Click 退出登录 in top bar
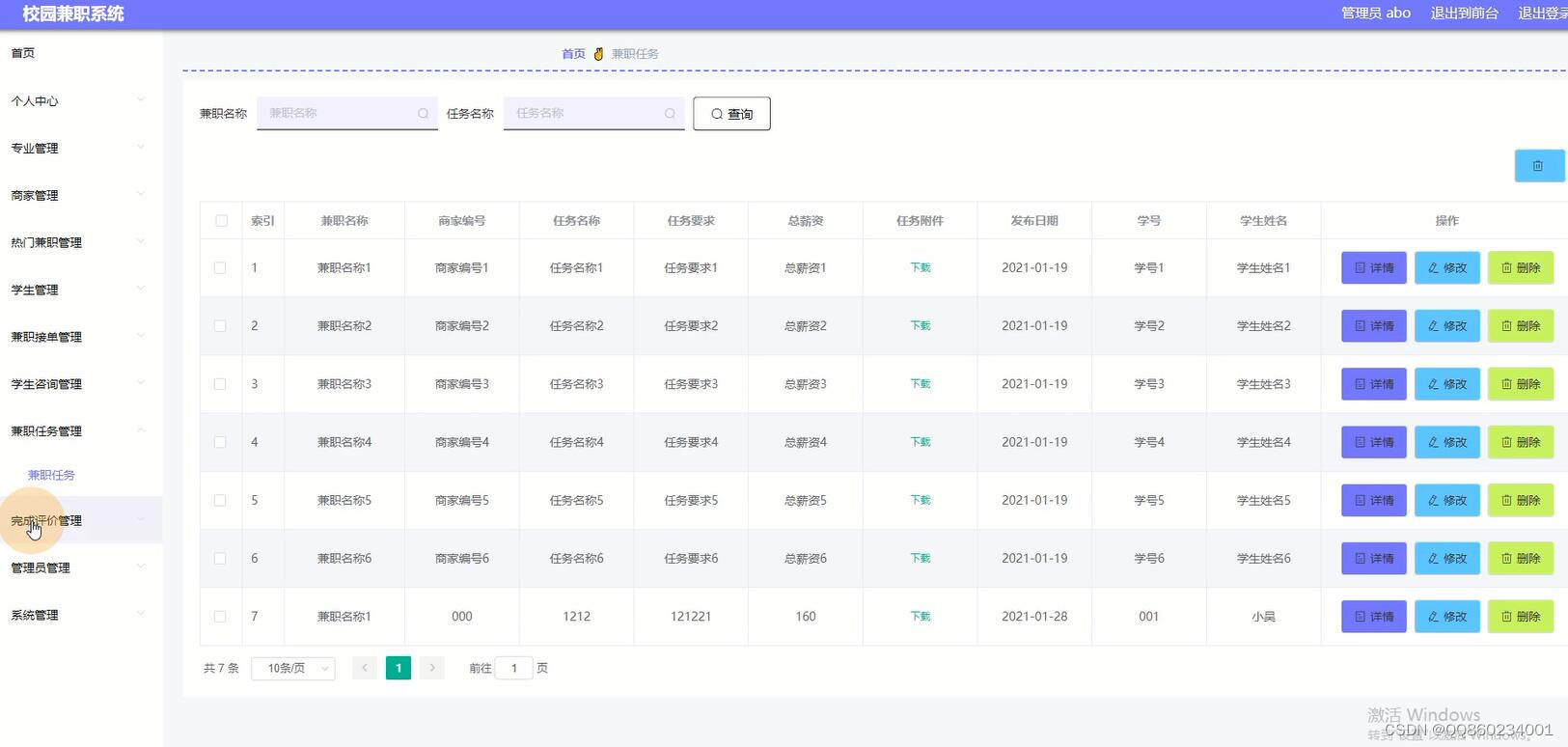The height and width of the screenshot is (747, 1568). (x=1542, y=13)
